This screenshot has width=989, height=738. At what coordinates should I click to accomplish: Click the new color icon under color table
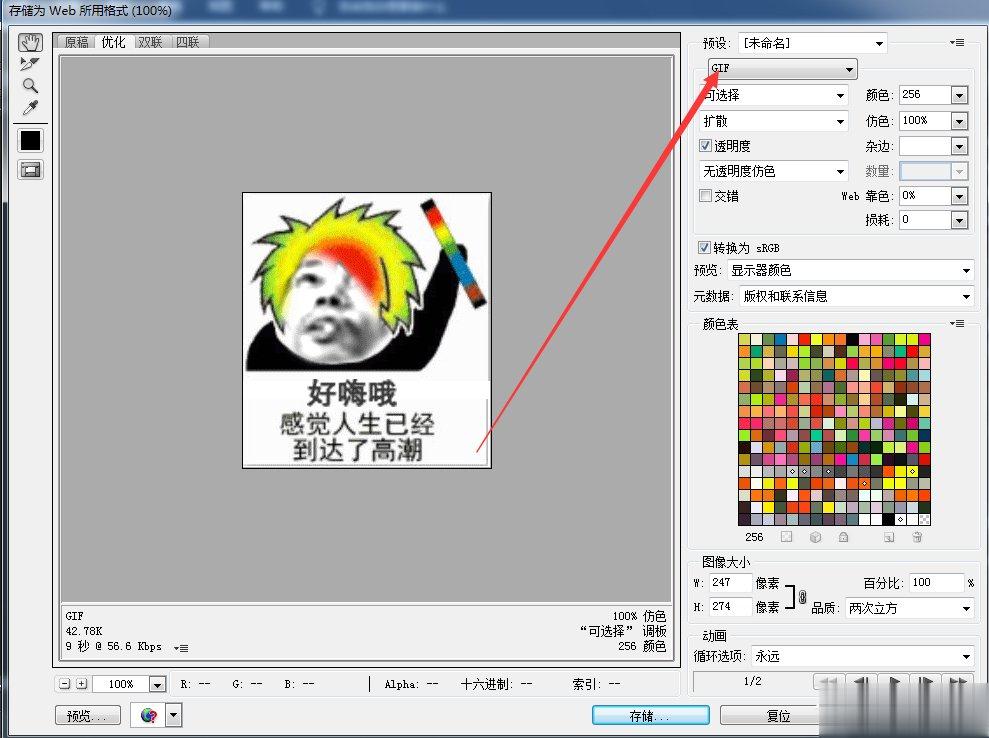(889, 537)
